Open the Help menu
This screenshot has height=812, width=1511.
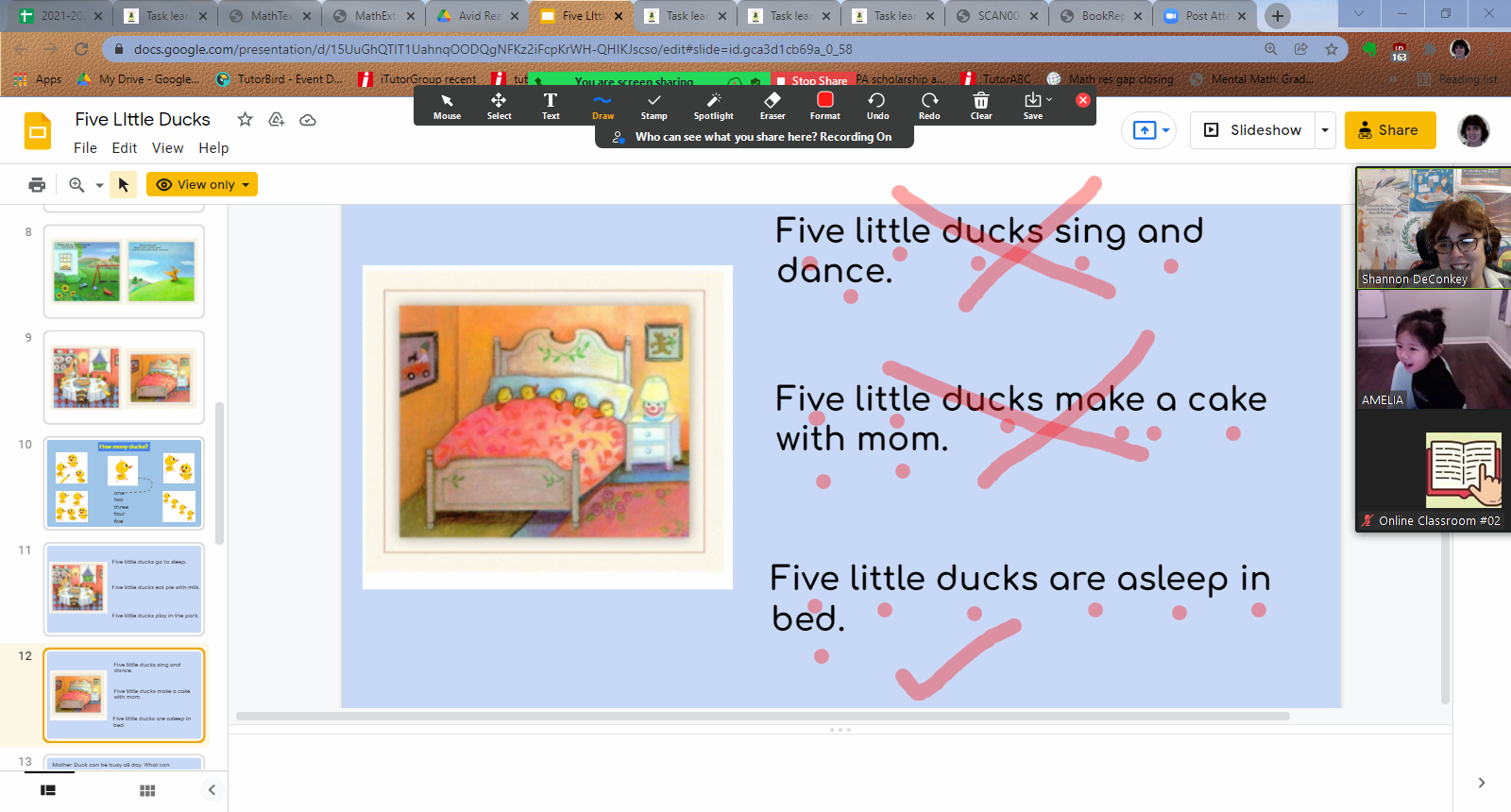[x=213, y=148]
